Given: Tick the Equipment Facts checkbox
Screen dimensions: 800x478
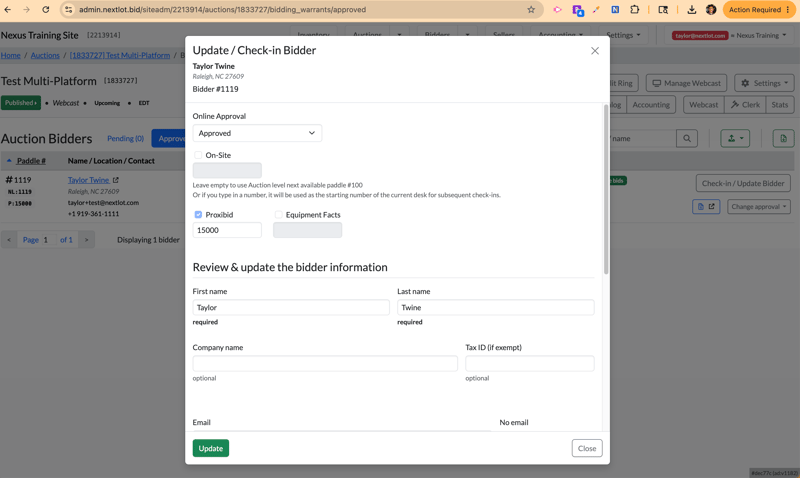Looking at the screenshot, I should pos(279,215).
